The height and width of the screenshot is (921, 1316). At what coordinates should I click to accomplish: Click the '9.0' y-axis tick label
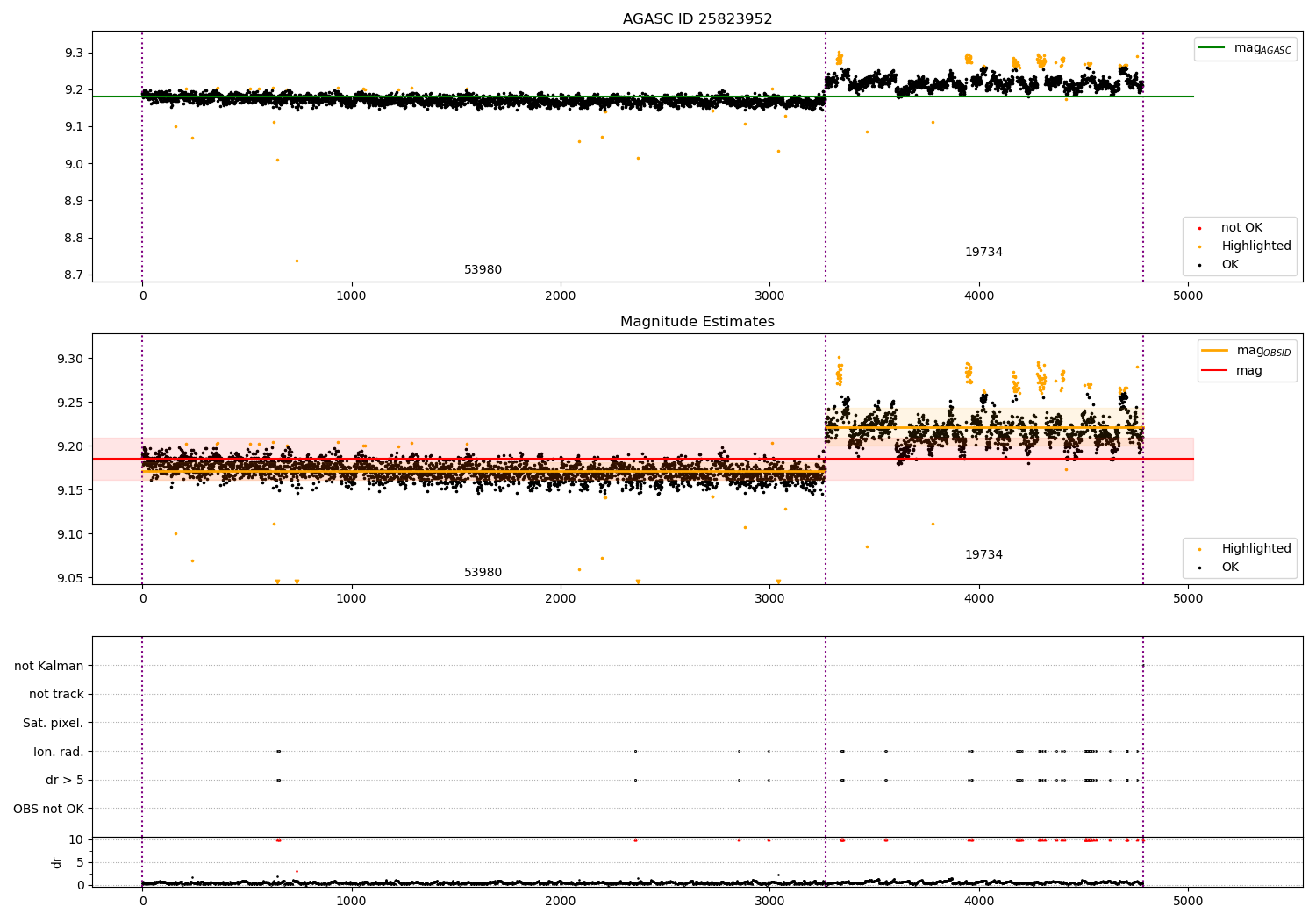[x=75, y=164]
